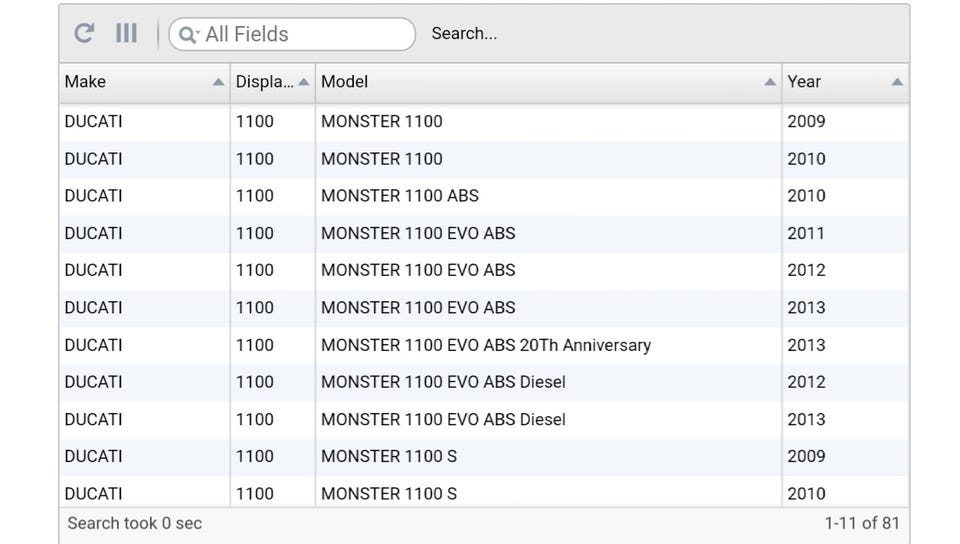Select the 20Th Anniversary model row

(486, 345)
